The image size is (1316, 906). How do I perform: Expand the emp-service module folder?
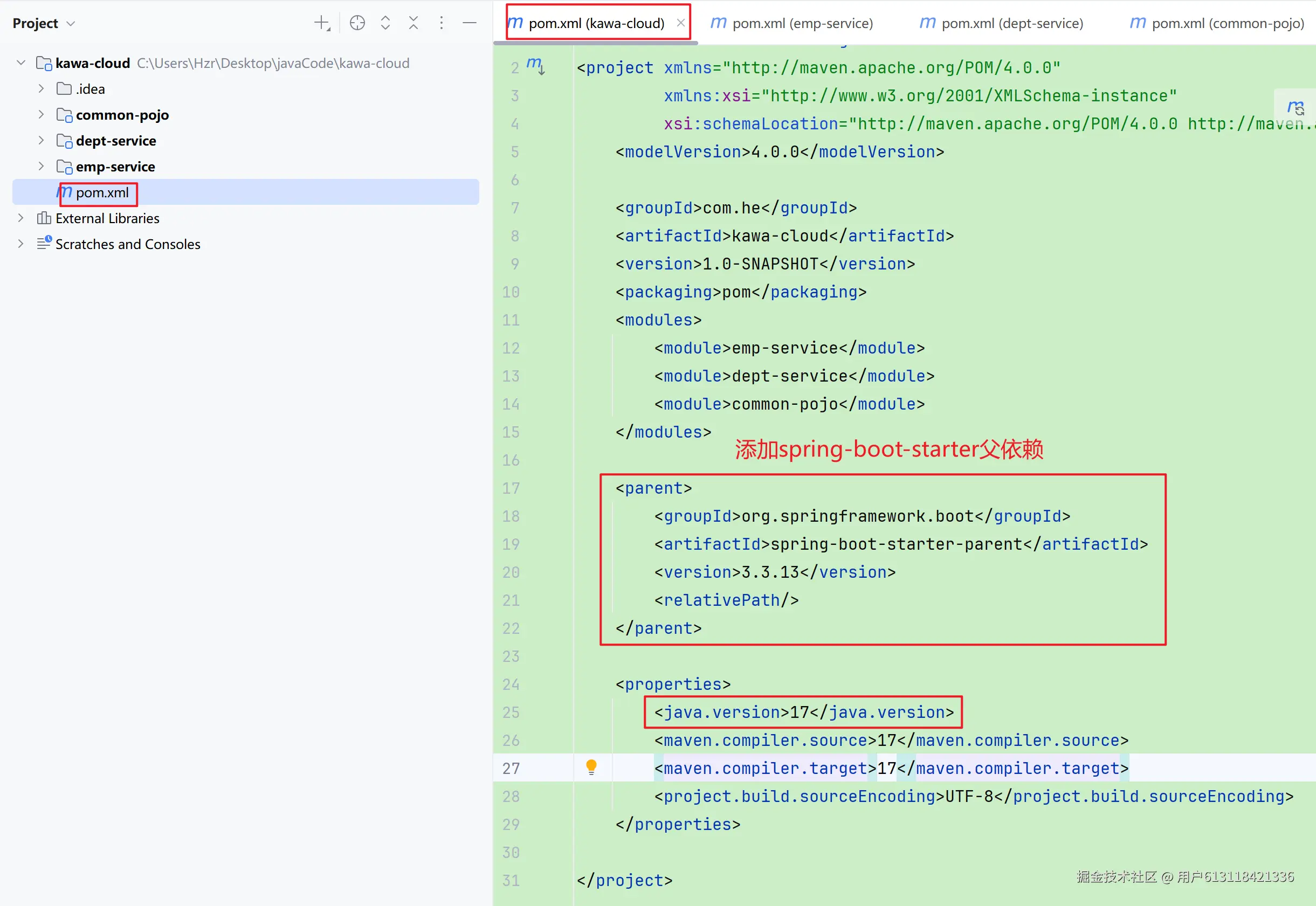pyautogui.click(x=41, y=167)
